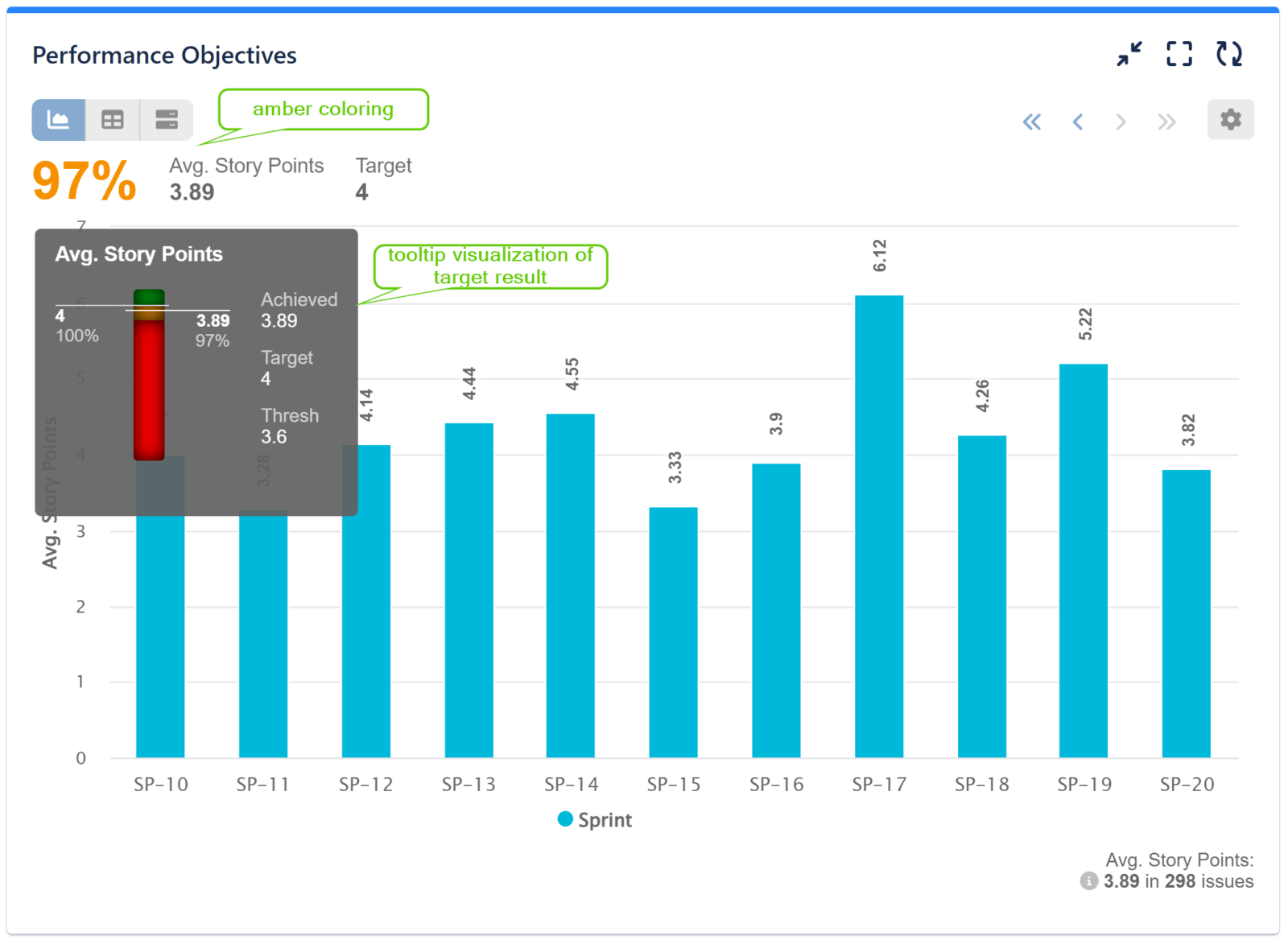1288x940 pixels.
Task: Click the info icon next to 298 issues
Action: [x=1088, y=881]
